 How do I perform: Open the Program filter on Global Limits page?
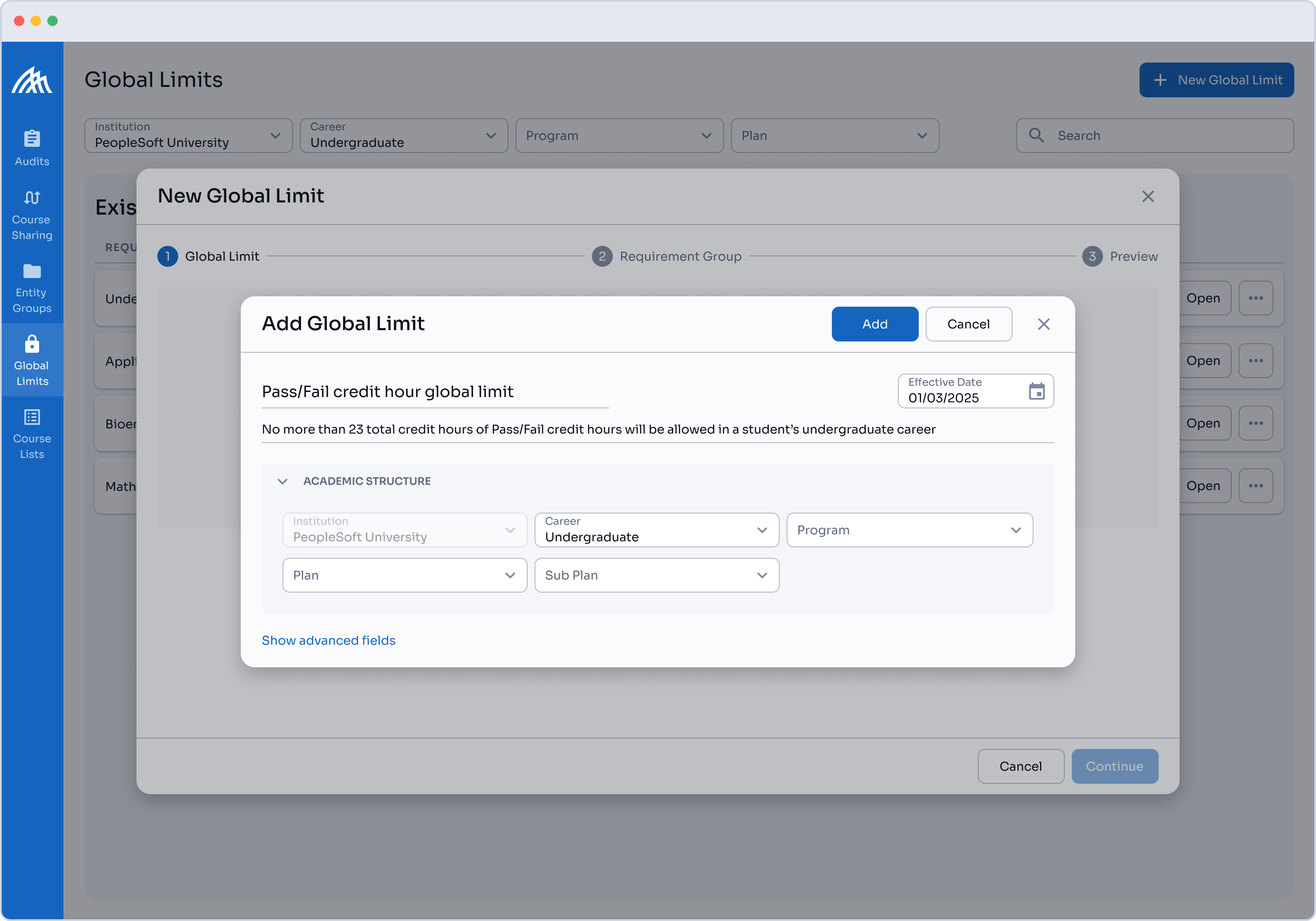click(x=620, y=136)
